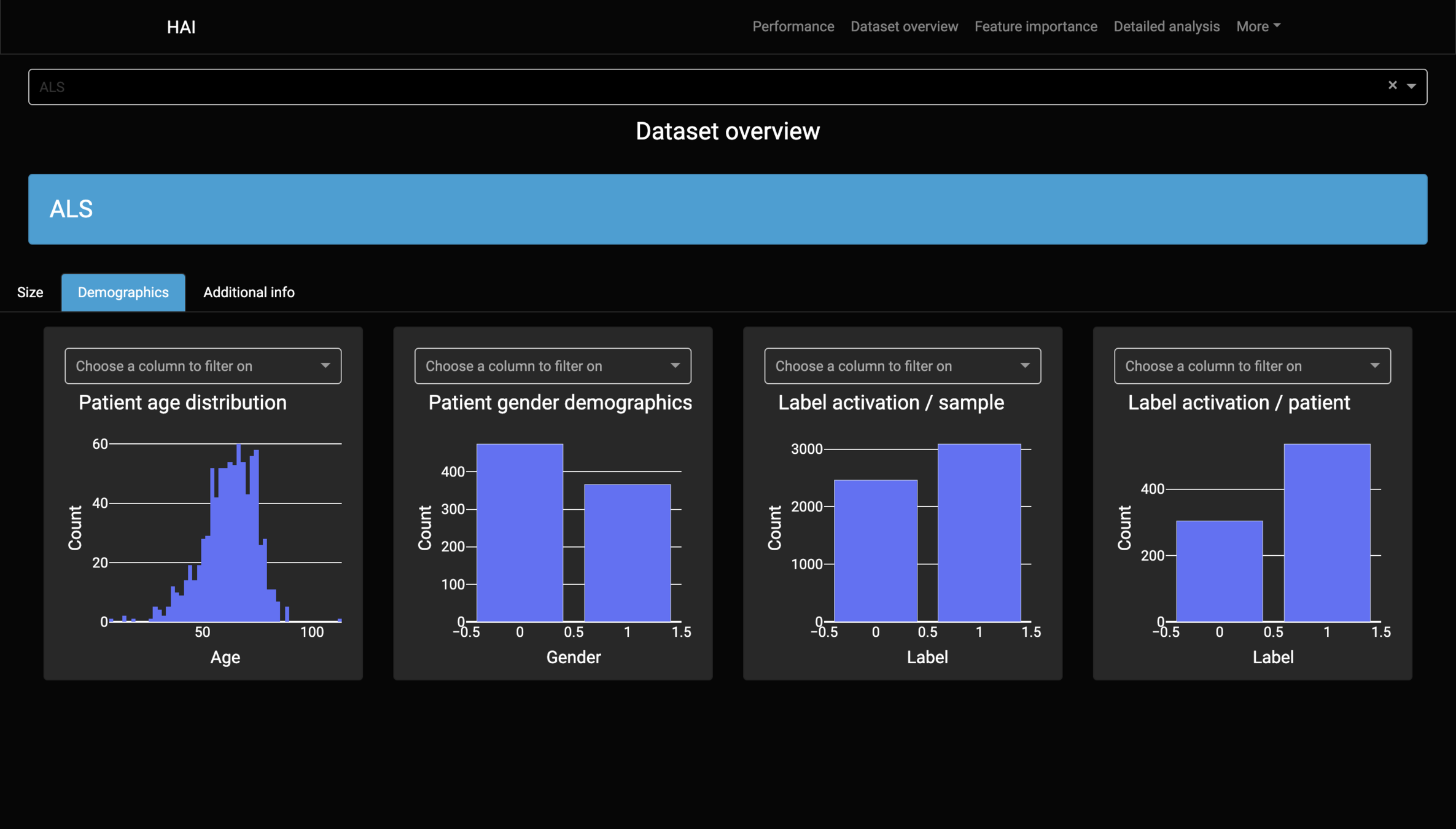The image size is (1456, 829).
Task: Open filter dropdown for Label activation / sample
Action: [x=902, y=366]
